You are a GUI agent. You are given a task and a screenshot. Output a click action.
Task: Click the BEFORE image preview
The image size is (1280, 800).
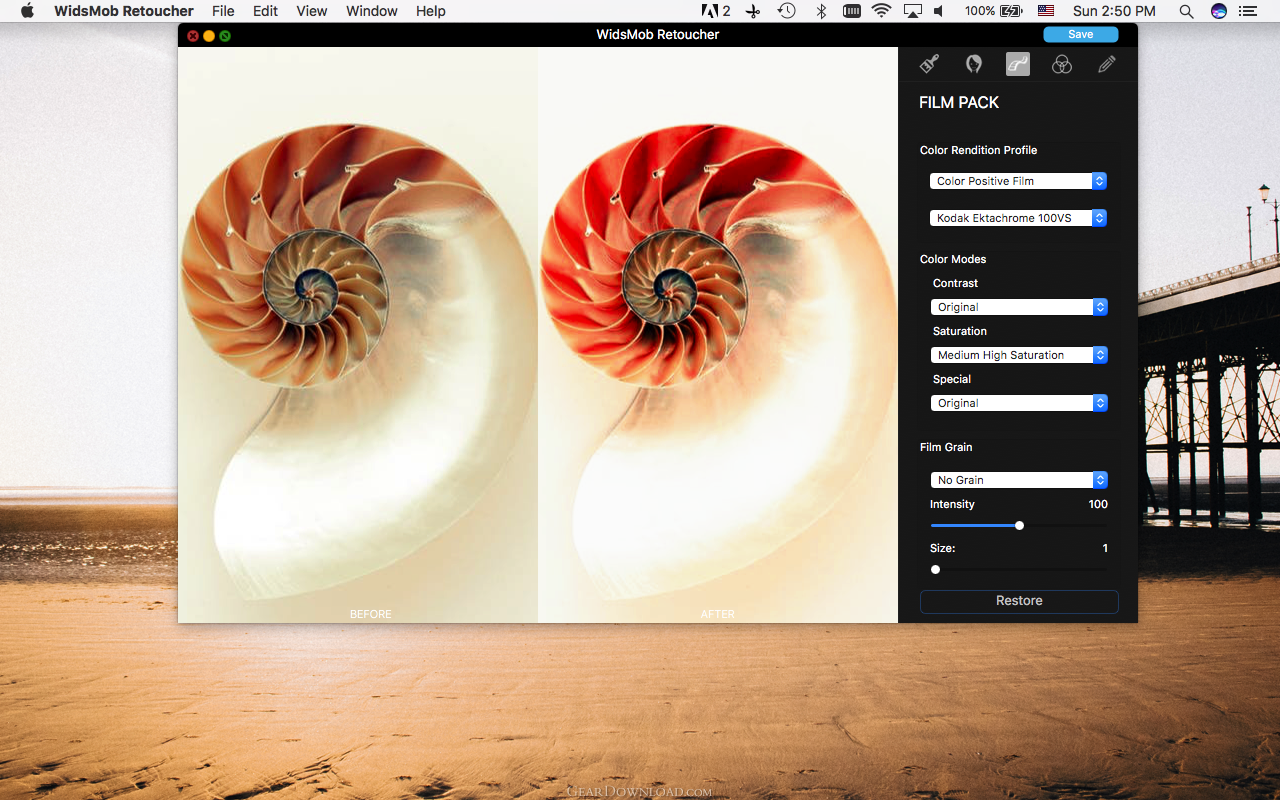(358, 335)
